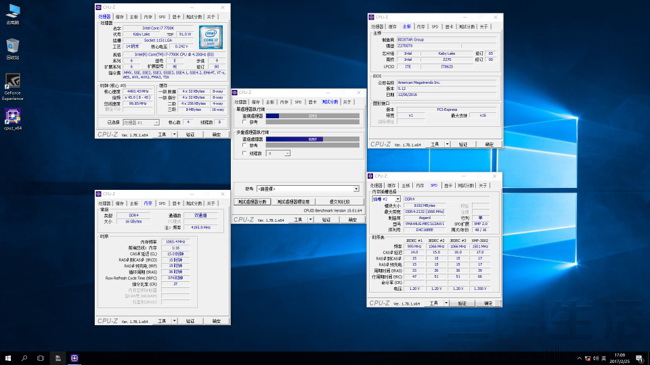
Task: Click the title bar icon of the memory CPU-Z window
Action: click(99, 194)
